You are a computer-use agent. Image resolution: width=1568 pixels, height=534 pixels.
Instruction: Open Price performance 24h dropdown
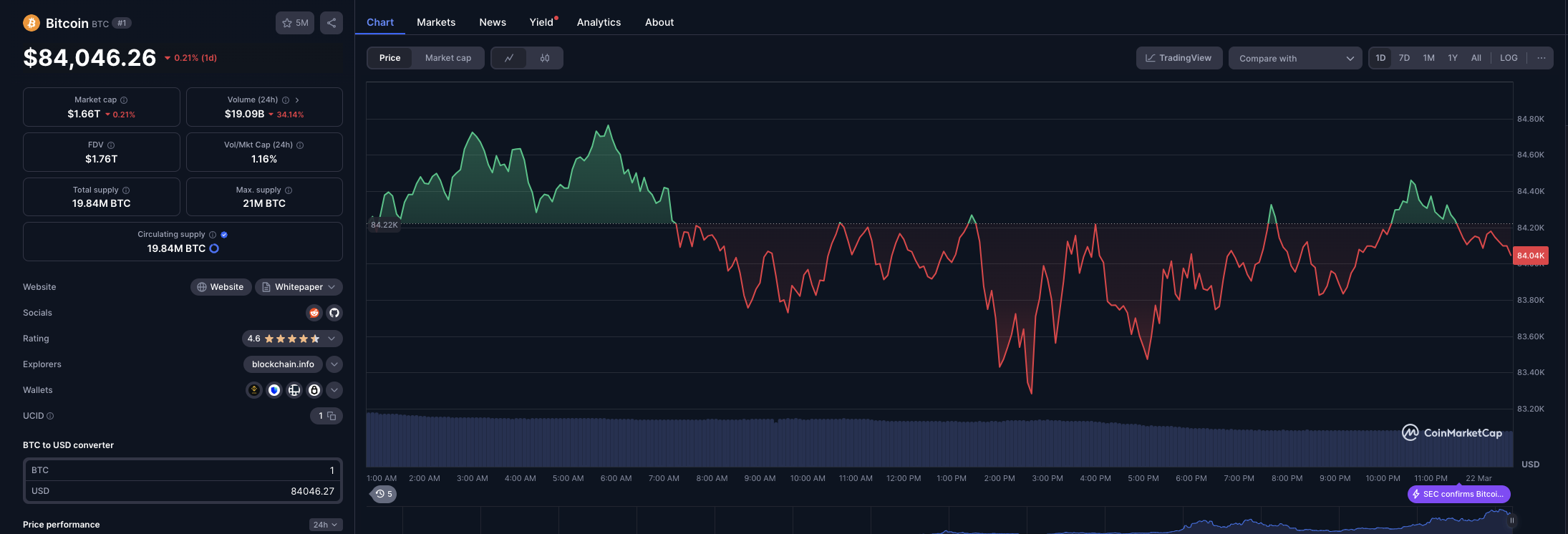pos(326,525)
